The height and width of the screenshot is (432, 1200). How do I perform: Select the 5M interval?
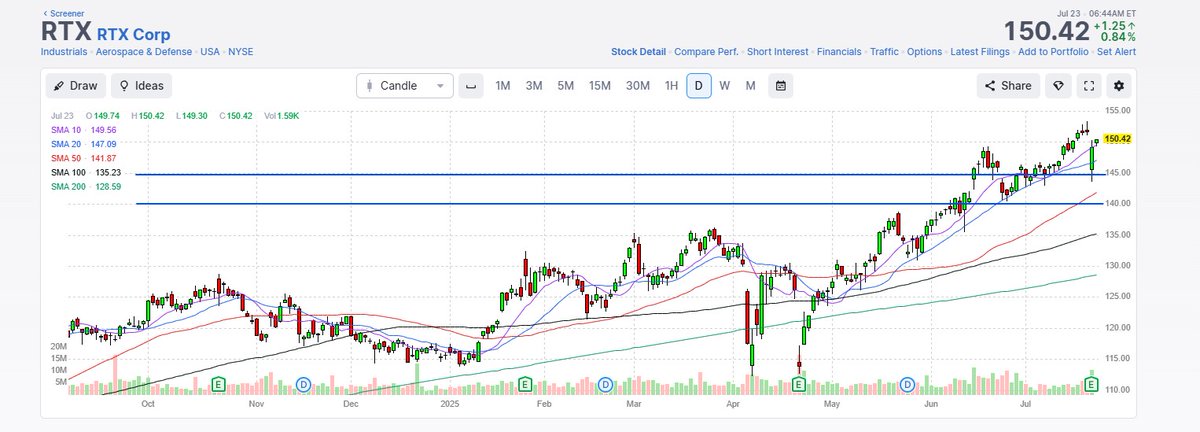coord(566,86)
